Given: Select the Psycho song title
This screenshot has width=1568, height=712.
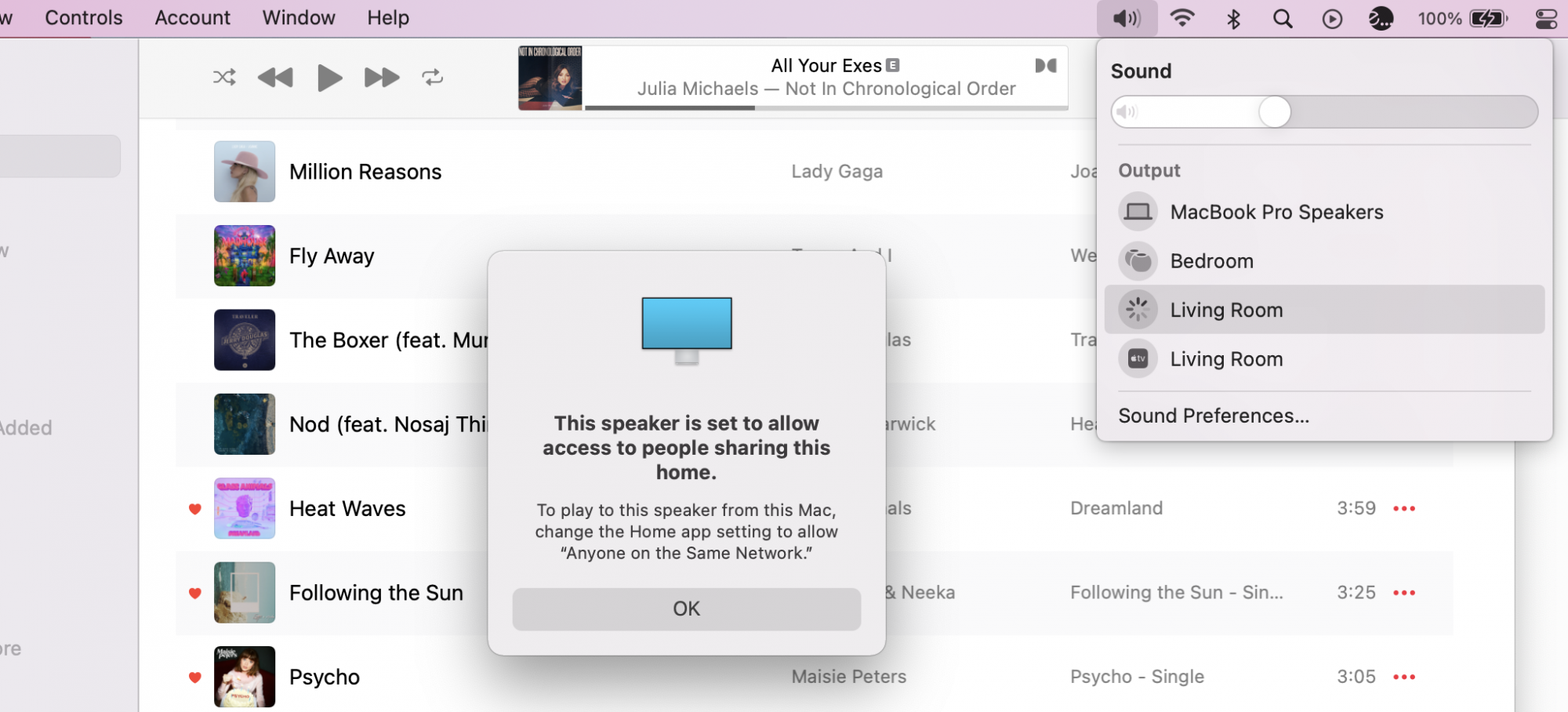Looking at the screenshot, I should point(325,677).
